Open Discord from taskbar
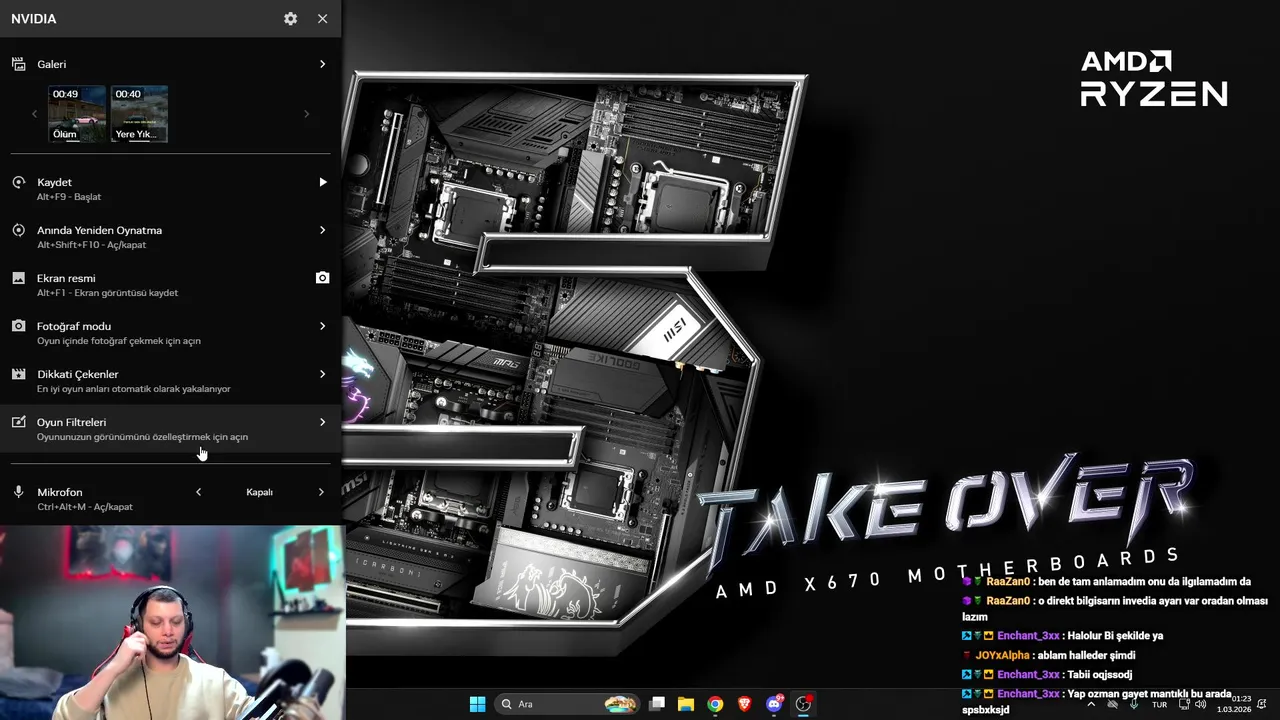Viewport: 1280px width, 720px height. click(774, 704)
